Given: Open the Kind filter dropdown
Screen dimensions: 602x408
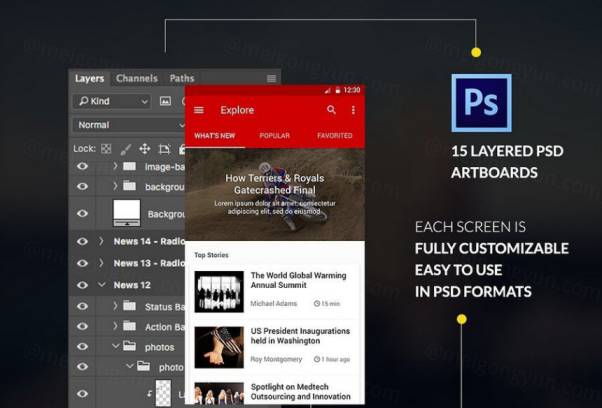Looking at the screenshot, I should click(x=110, y=101).
